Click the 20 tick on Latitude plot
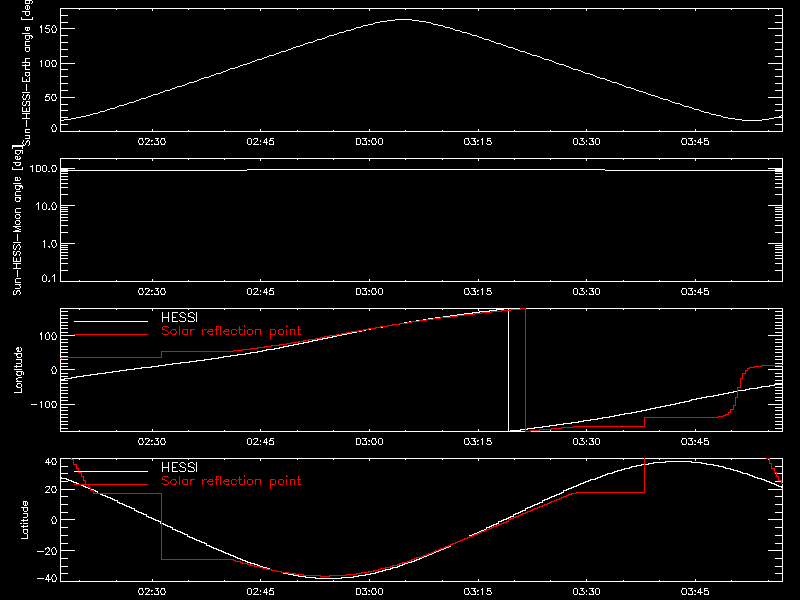 coord(51,490)
